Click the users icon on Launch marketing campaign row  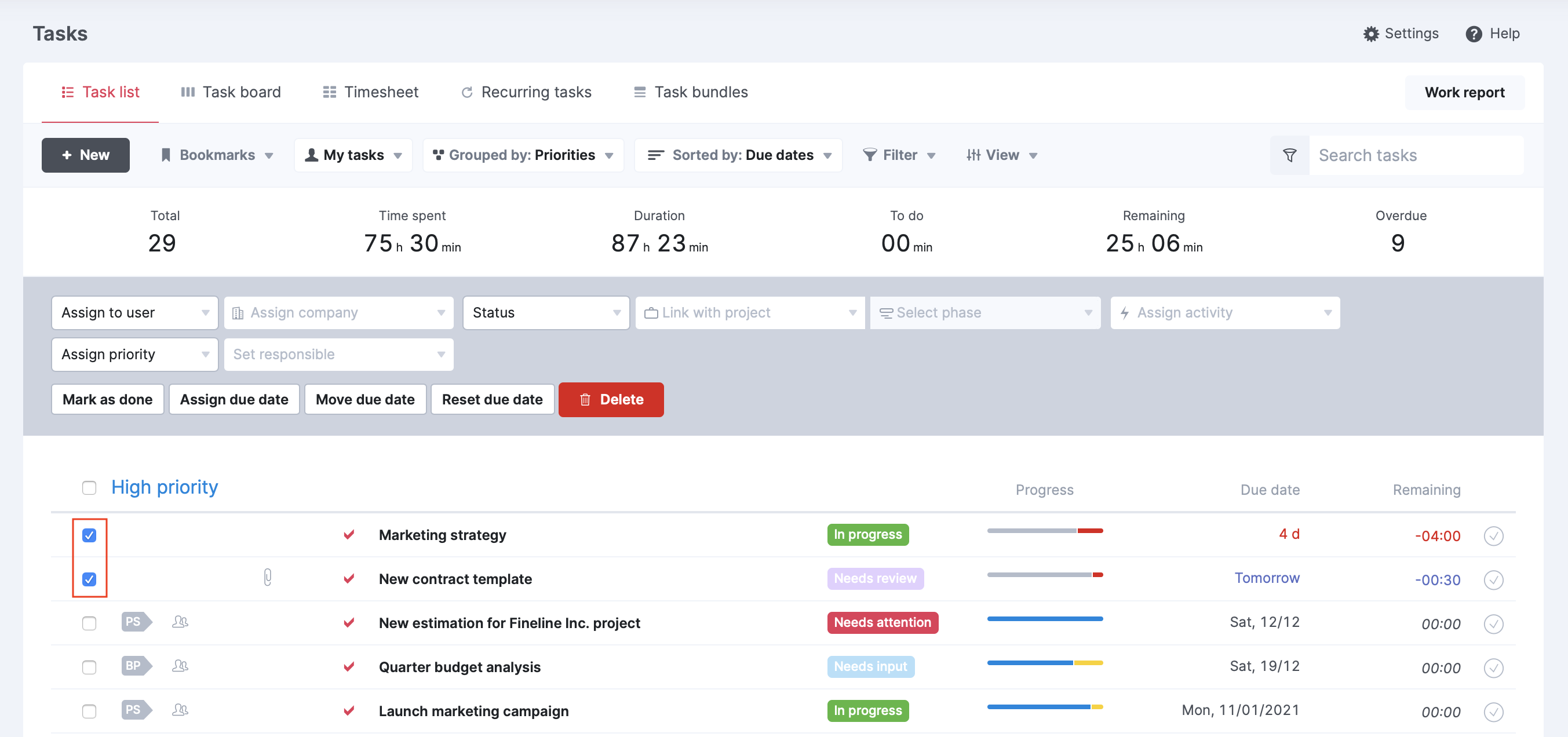click(180, 710)
